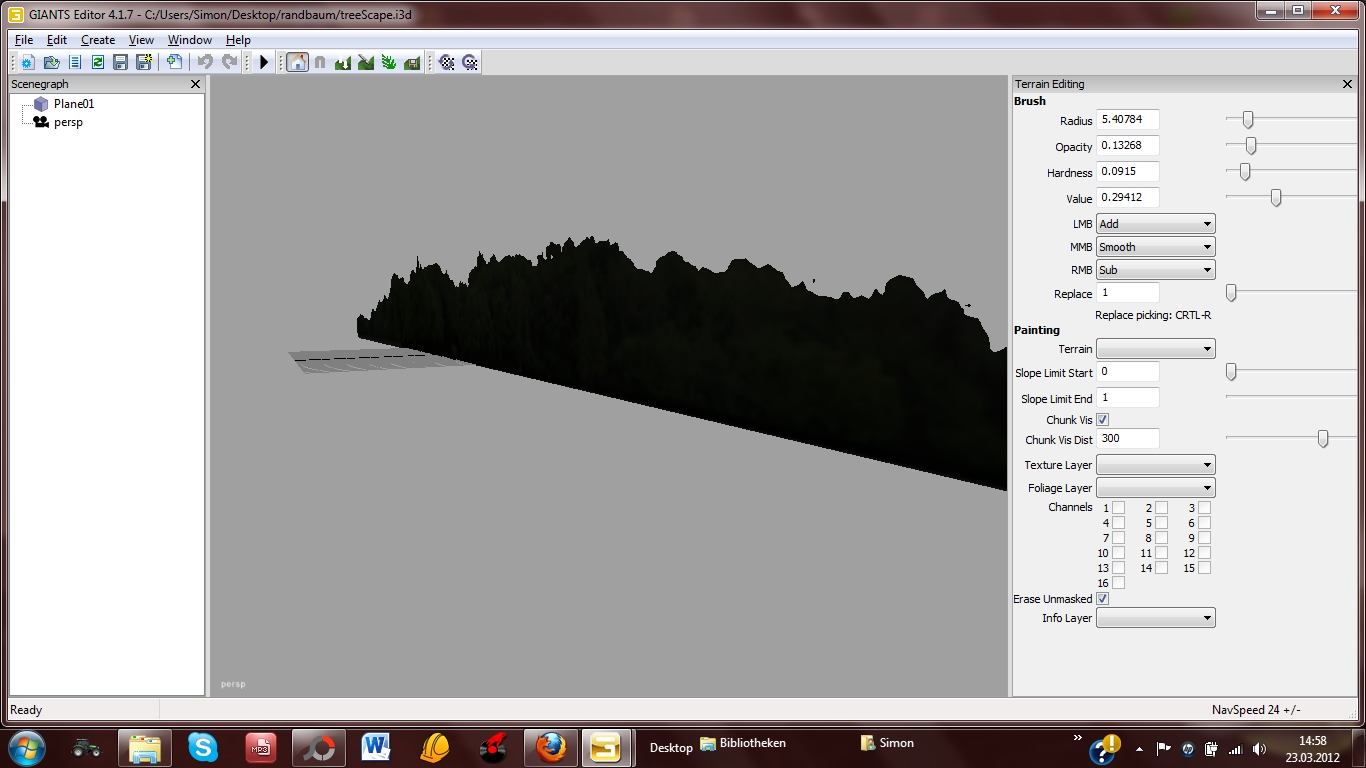Open the Simon folder taskbar shortcut

click(887, 744)
